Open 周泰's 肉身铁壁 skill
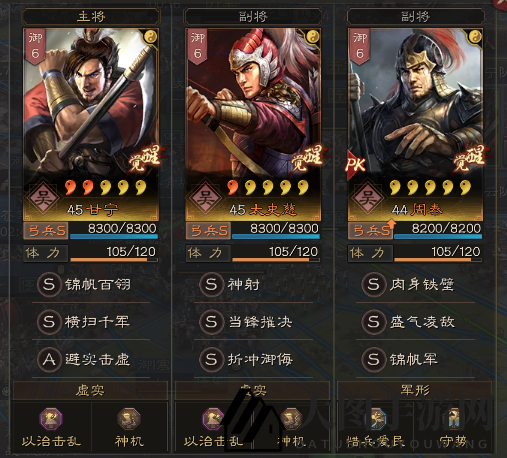 [408, 285]
